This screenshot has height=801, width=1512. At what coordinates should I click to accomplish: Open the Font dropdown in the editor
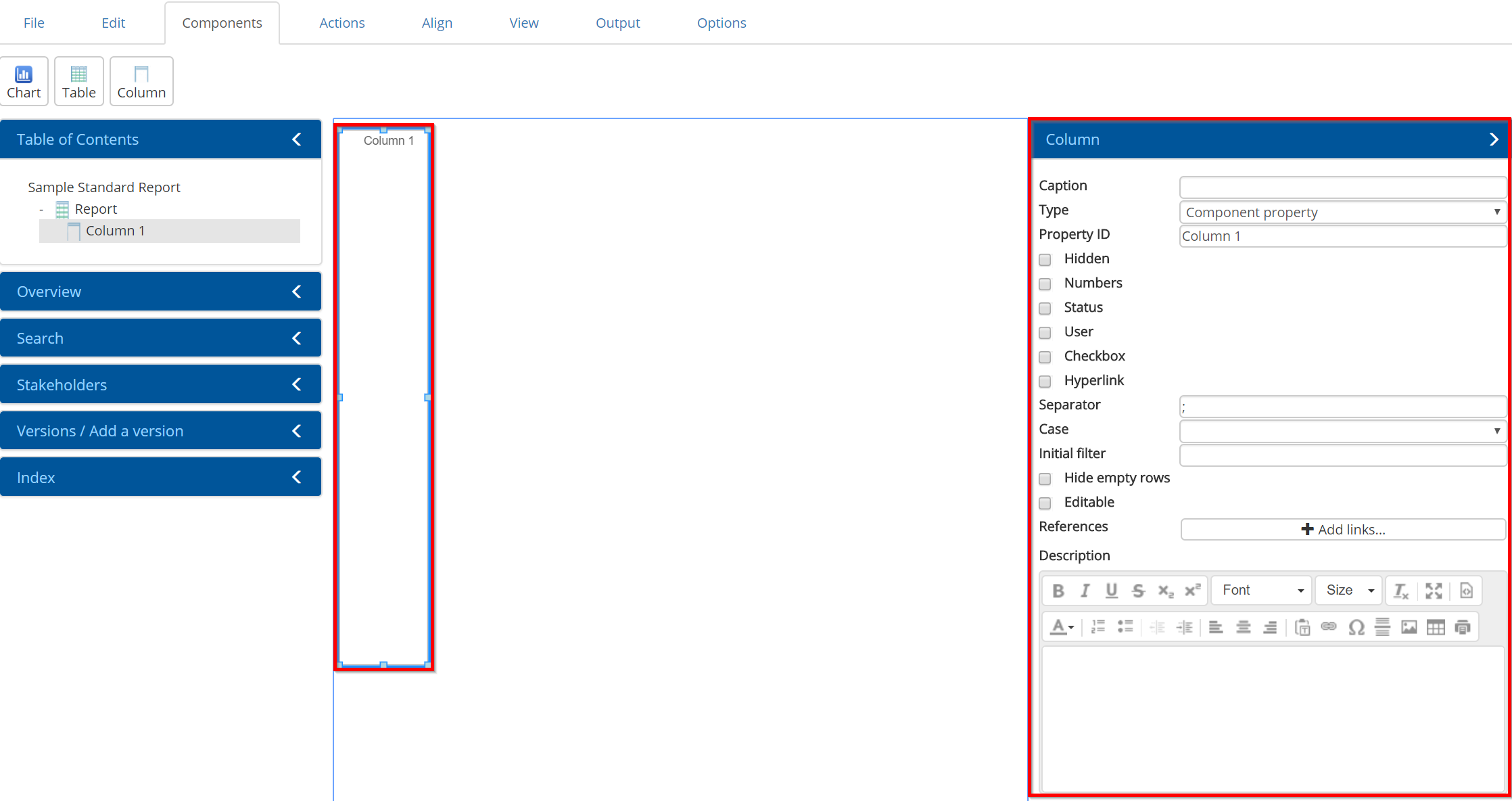tap(1262, 591)
